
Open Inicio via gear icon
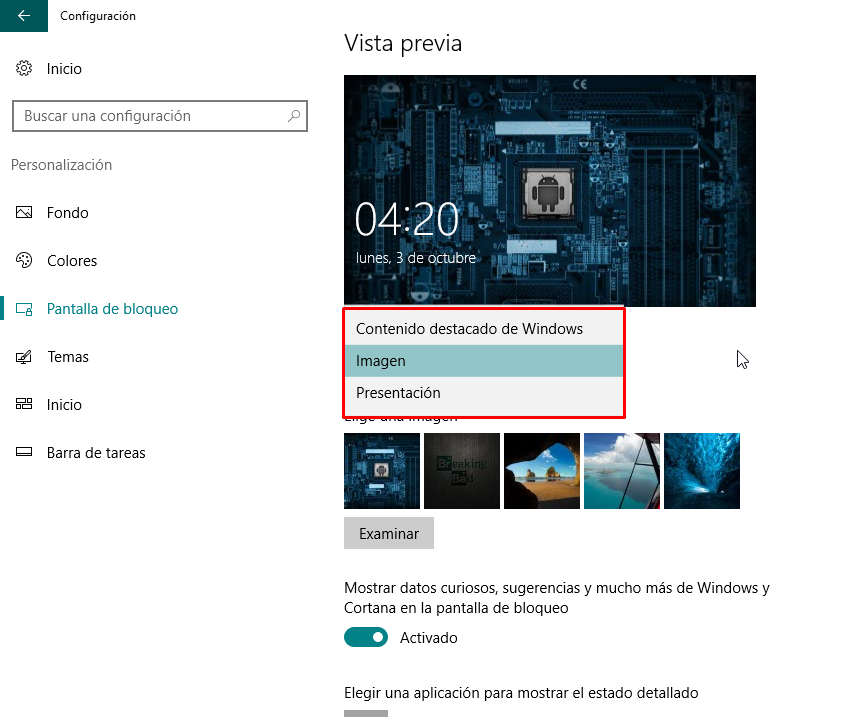[x=24, y=68]
